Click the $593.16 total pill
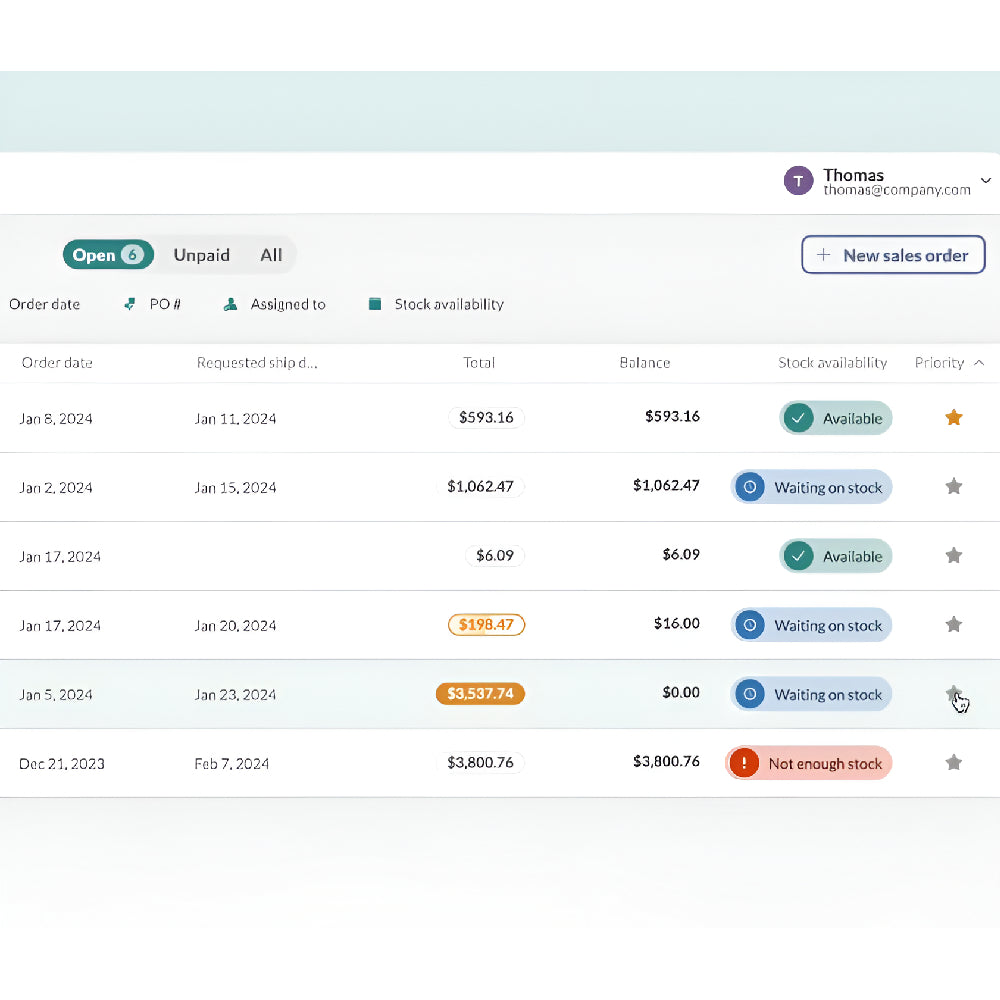The width and height of the screenshot is (1000, 1000). pos(486,417)
